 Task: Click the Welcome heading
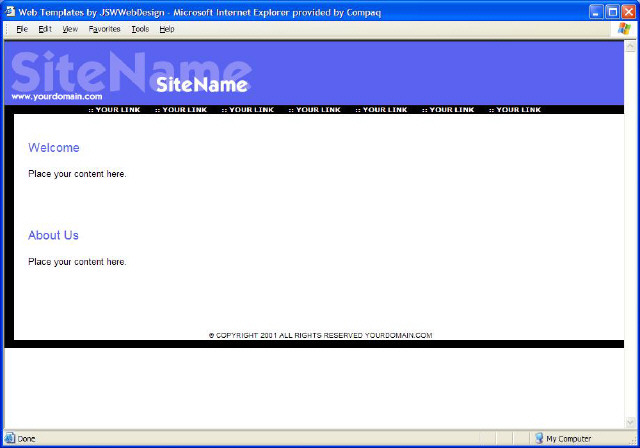coord(54,148)
